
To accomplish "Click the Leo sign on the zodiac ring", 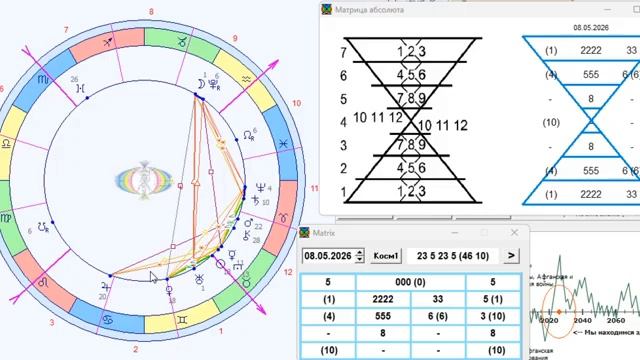I will click(43, 282).
